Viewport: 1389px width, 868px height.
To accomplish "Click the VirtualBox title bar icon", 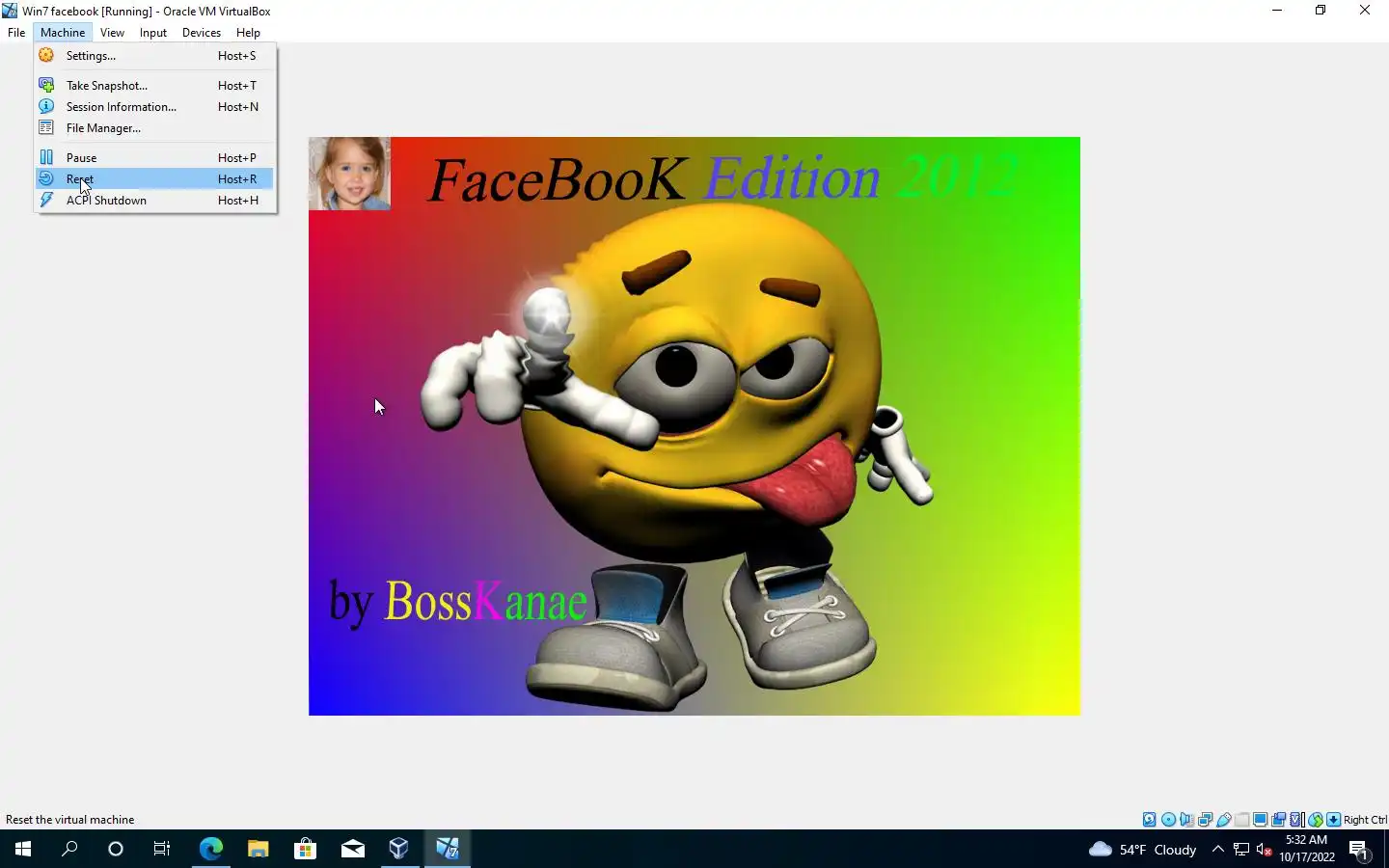I will click(10, 11).
